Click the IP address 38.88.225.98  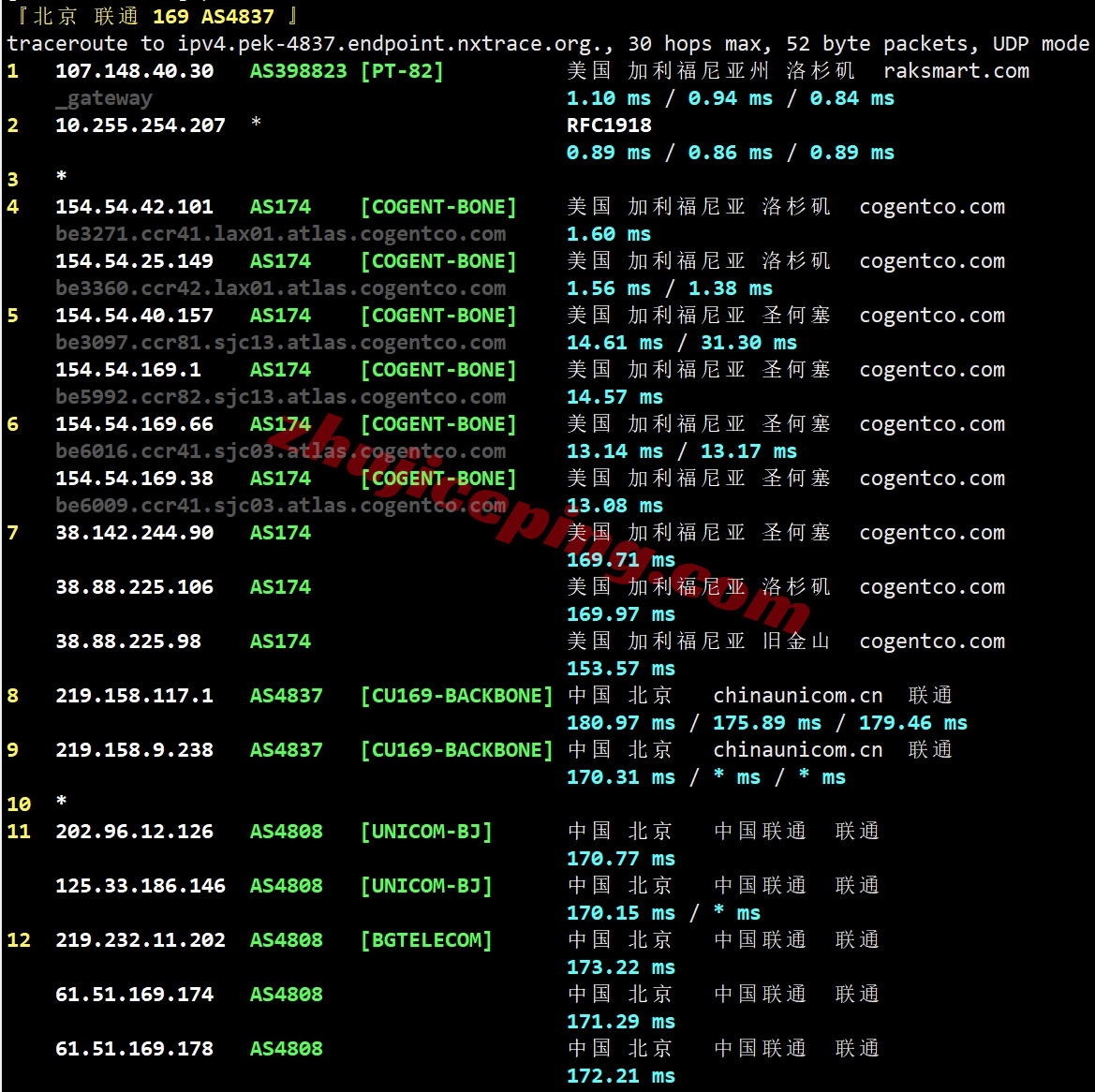coord(127,642)
